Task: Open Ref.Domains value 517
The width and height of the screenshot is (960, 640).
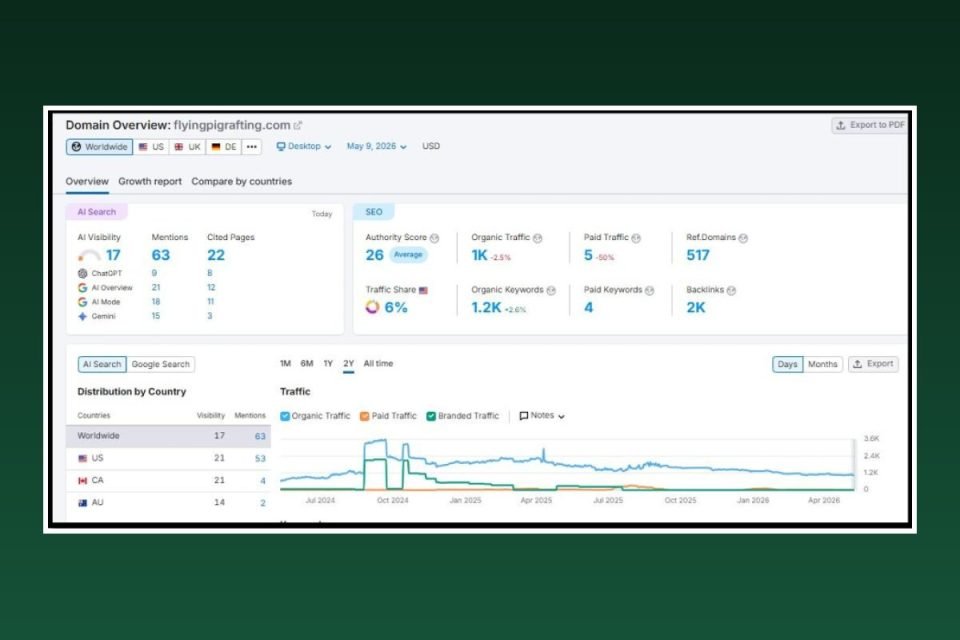Action: click(697, 255)
